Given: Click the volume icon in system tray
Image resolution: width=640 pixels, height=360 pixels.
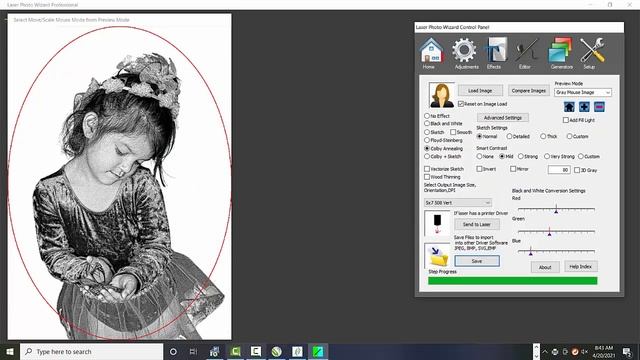Looking at the screenshot, I should click(584, 352).
